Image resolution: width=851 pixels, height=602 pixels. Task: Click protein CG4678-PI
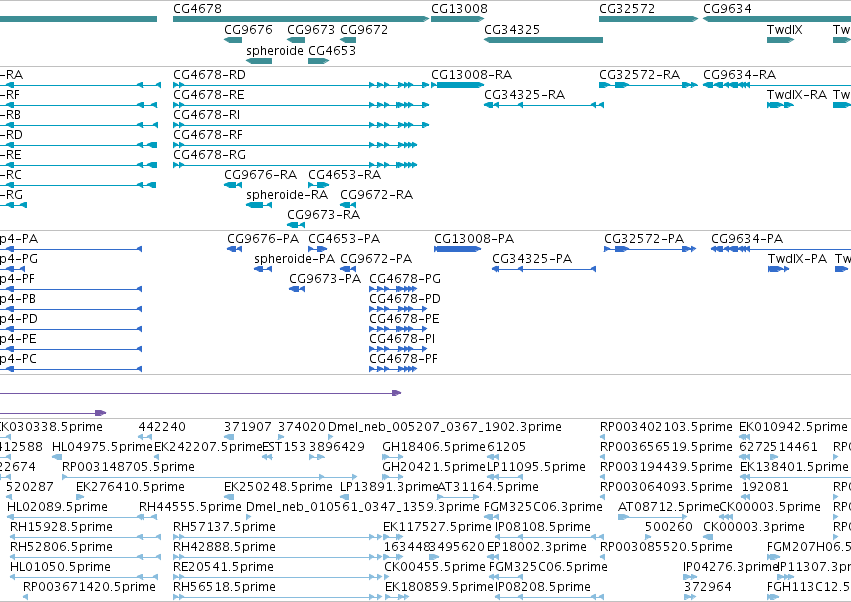pyautogui.click(x=402, y=339)
